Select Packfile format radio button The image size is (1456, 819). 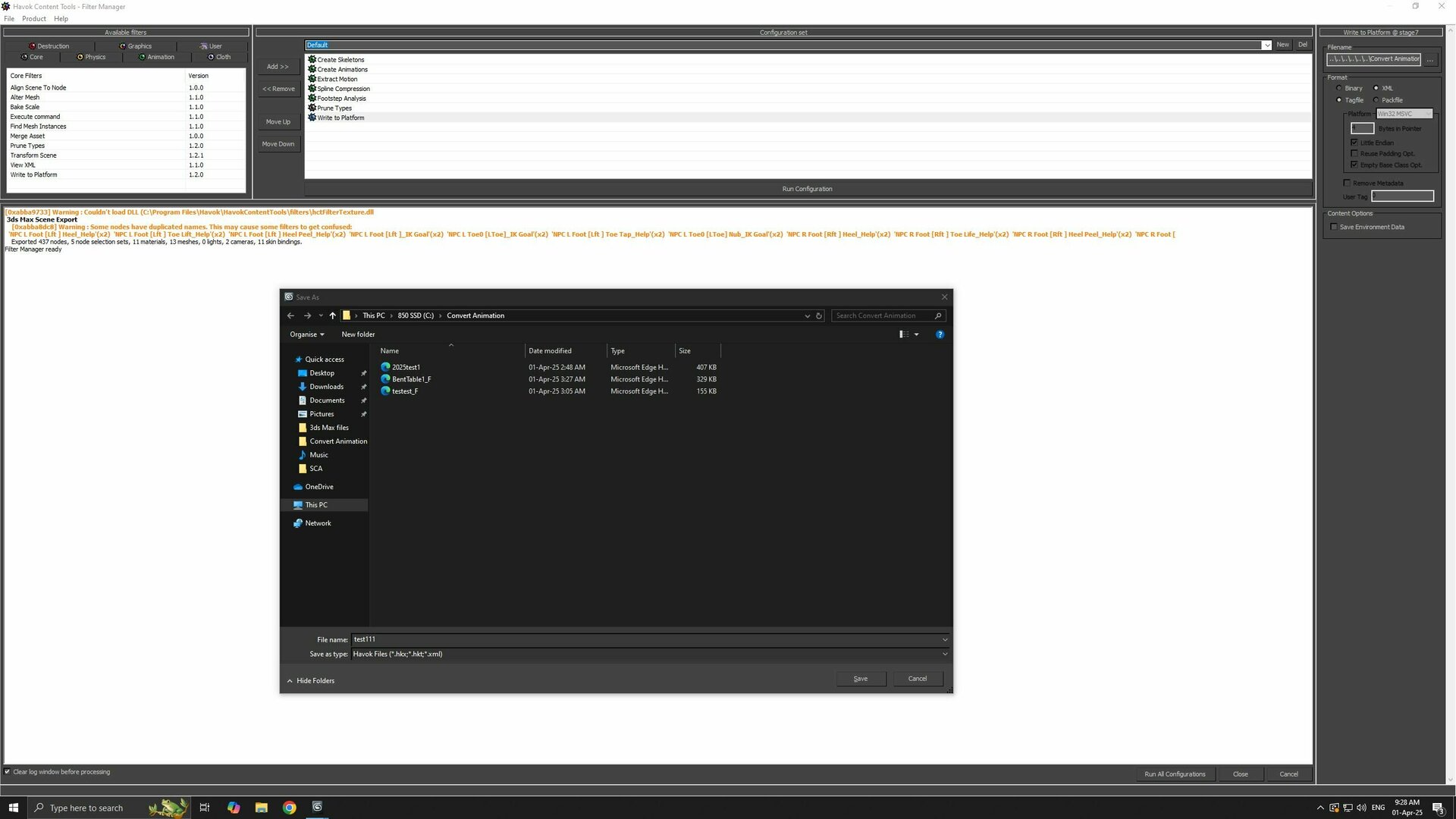[1376, 100]
